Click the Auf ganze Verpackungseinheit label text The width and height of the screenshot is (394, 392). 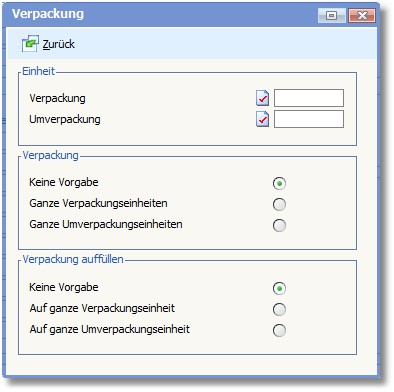[102, 308]
